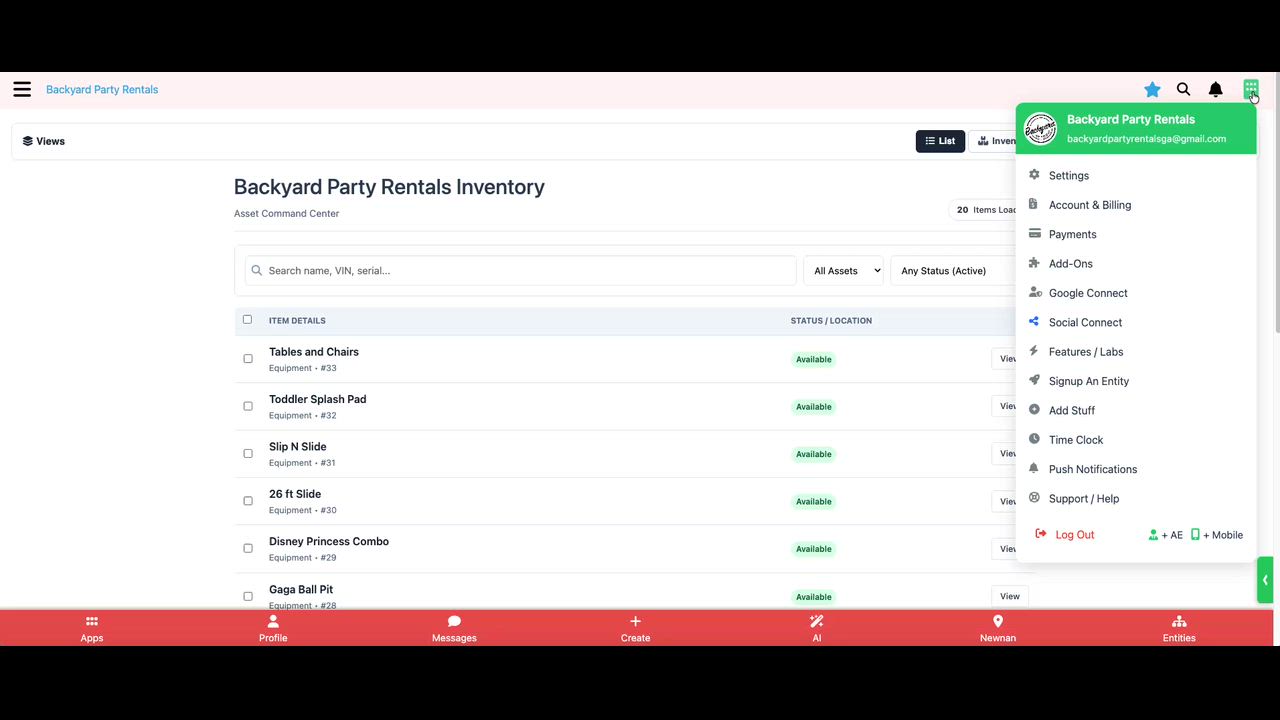Open the search magnifier in header
Image resolution: width=1280 pixels, height=720 pixels.
pyautogui.click(x=1183, y=89)
